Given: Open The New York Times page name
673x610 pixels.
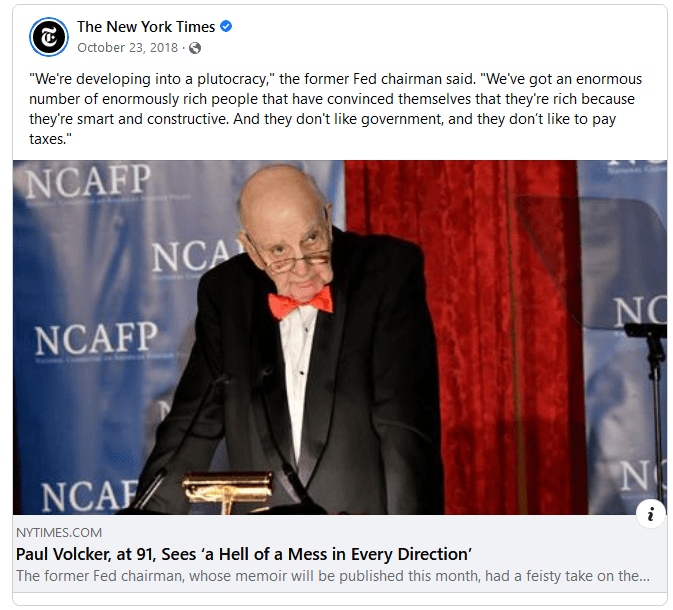Looking at the screenshot, I should 146,27.
